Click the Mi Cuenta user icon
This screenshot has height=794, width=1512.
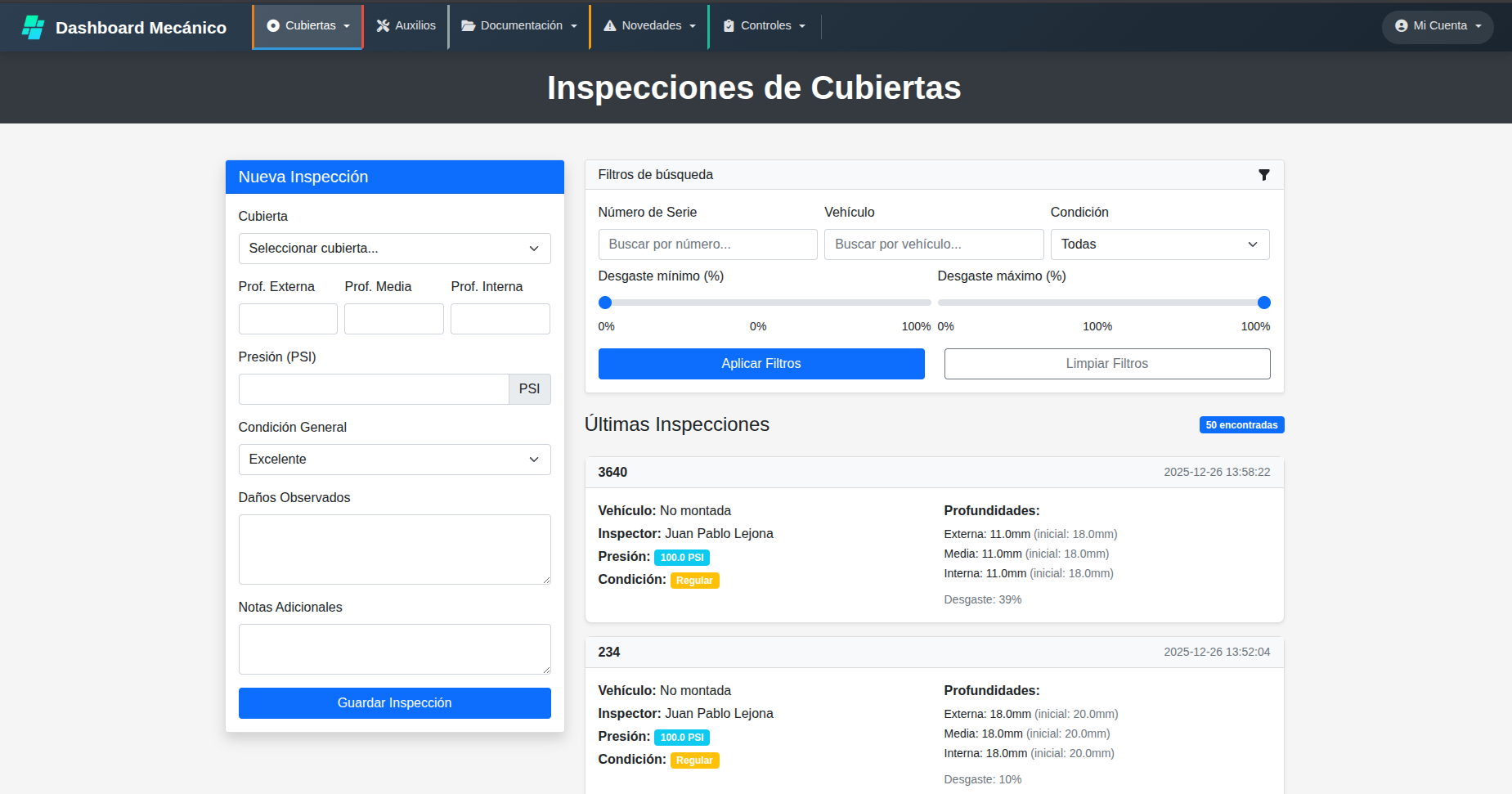pos(1402,25)
